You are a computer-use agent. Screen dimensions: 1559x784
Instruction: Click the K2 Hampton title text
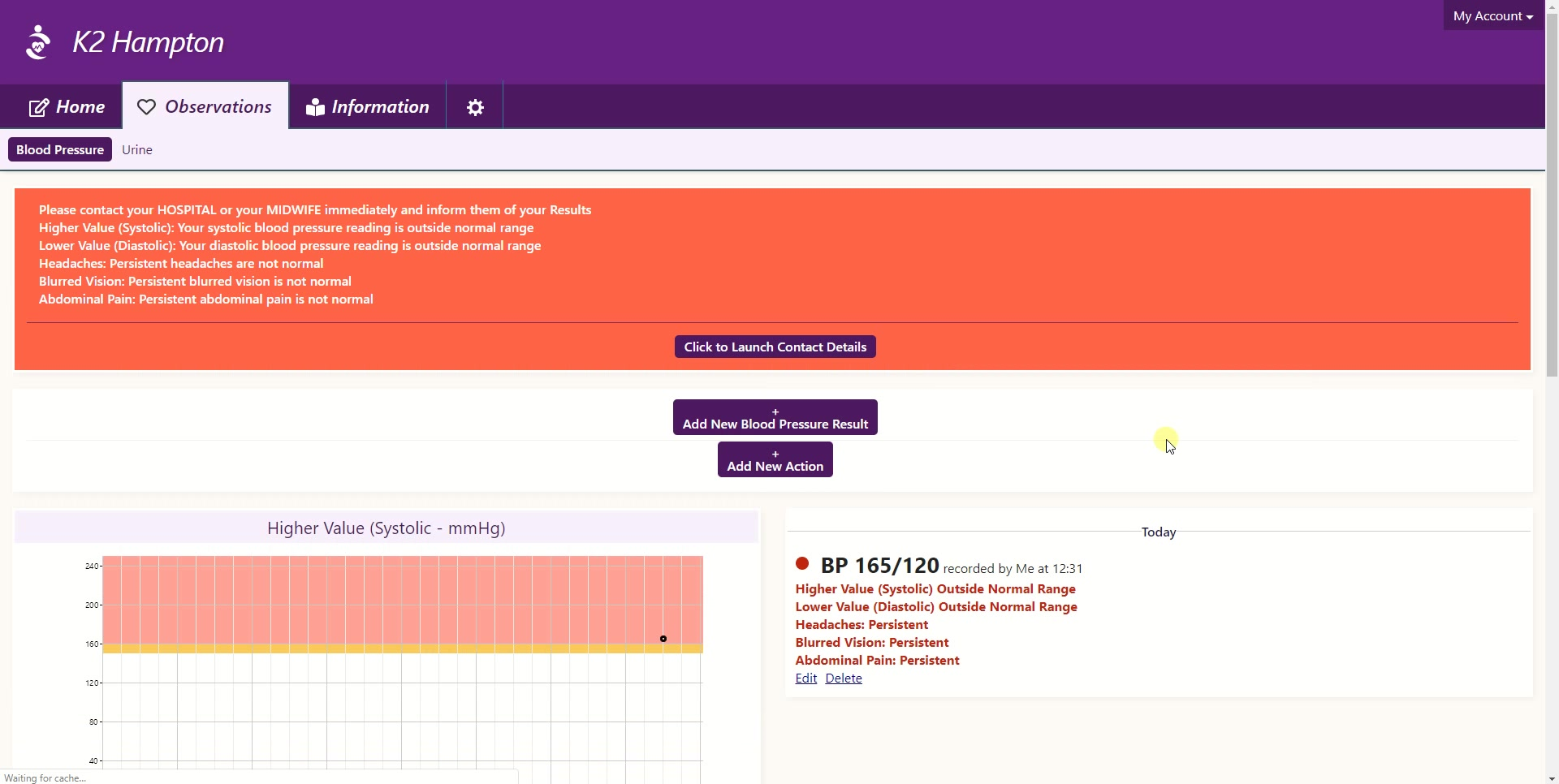[149, 42]
